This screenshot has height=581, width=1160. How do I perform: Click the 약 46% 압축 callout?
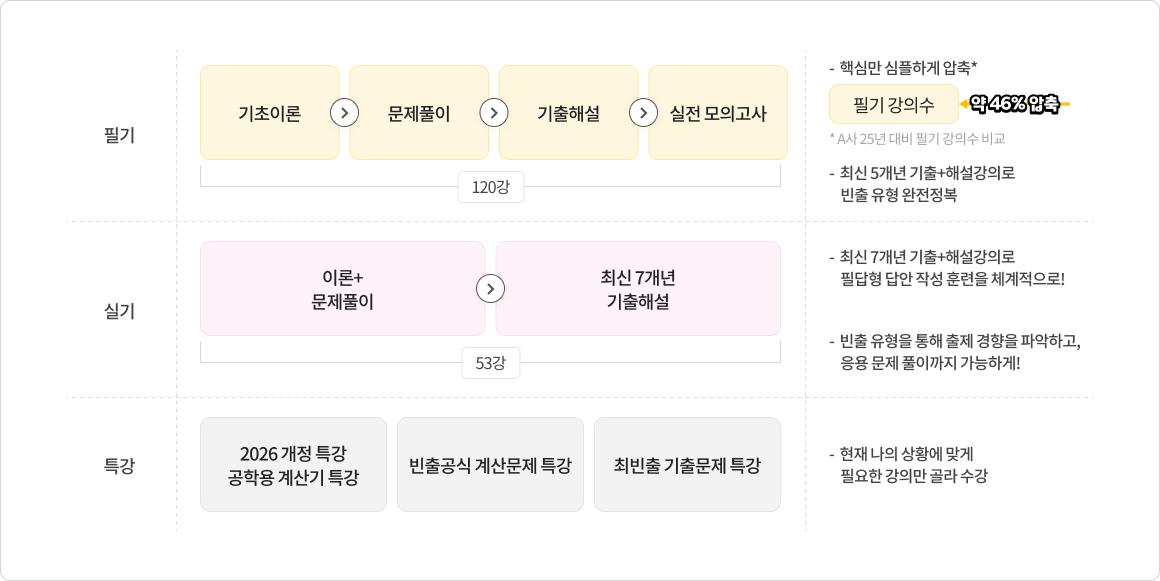[1014, 104]
